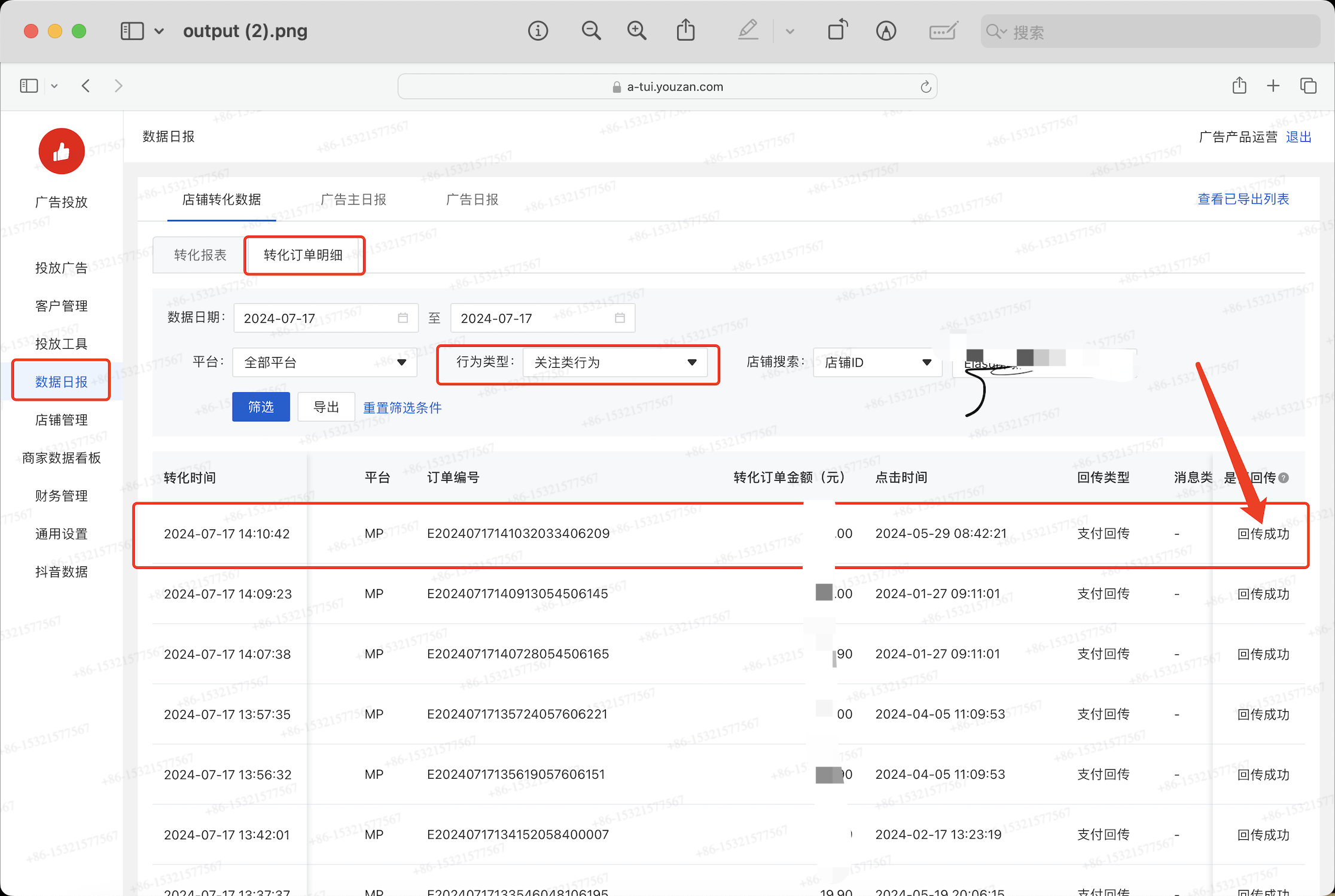Open 财务管理 in the sidebar
The height and width of the screenshot is (896, 1335).
pyautogui.click(x=62, y=496)
